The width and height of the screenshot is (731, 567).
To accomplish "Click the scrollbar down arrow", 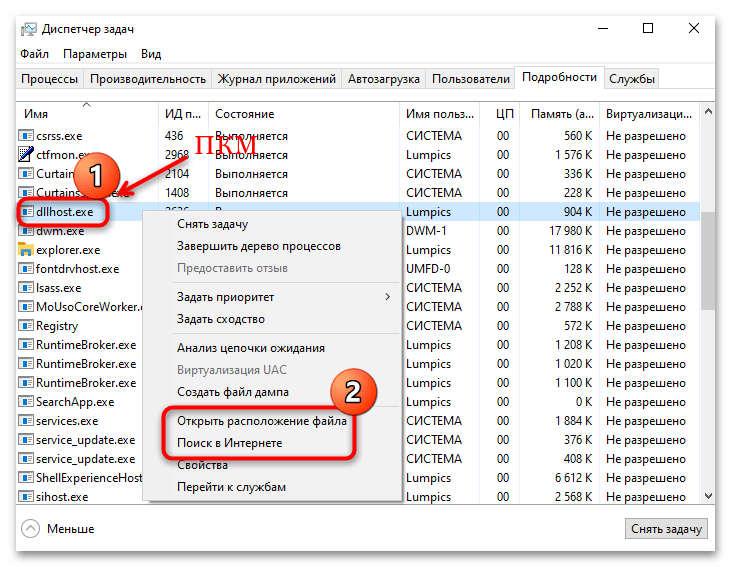I will (708, 496).
